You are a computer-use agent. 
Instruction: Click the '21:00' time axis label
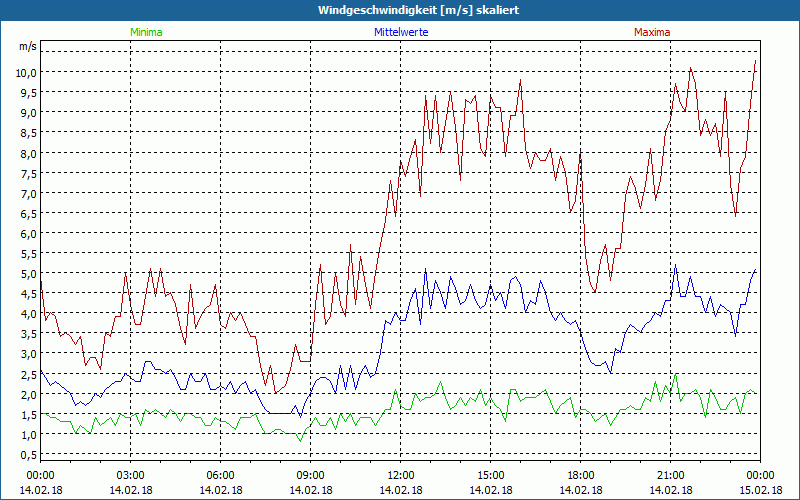click(670, 476)
